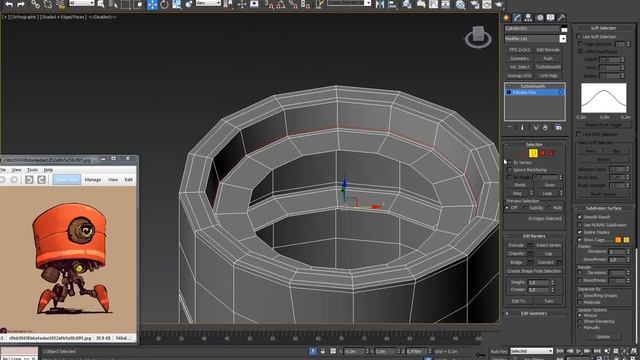Click Remove Modifier trash icon
640x360 pixels.
[x=545, y=128]
